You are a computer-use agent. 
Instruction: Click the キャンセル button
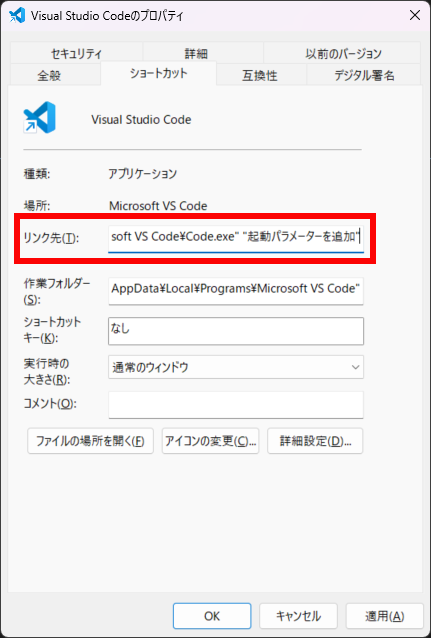pos(298,616)
